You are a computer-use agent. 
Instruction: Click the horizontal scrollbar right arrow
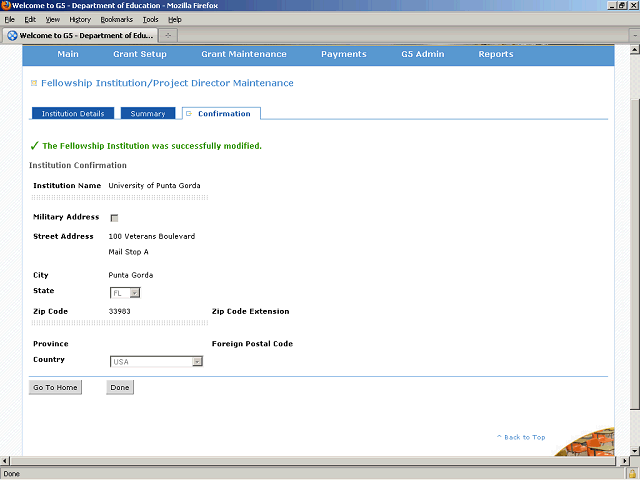(x=625, y=460)
